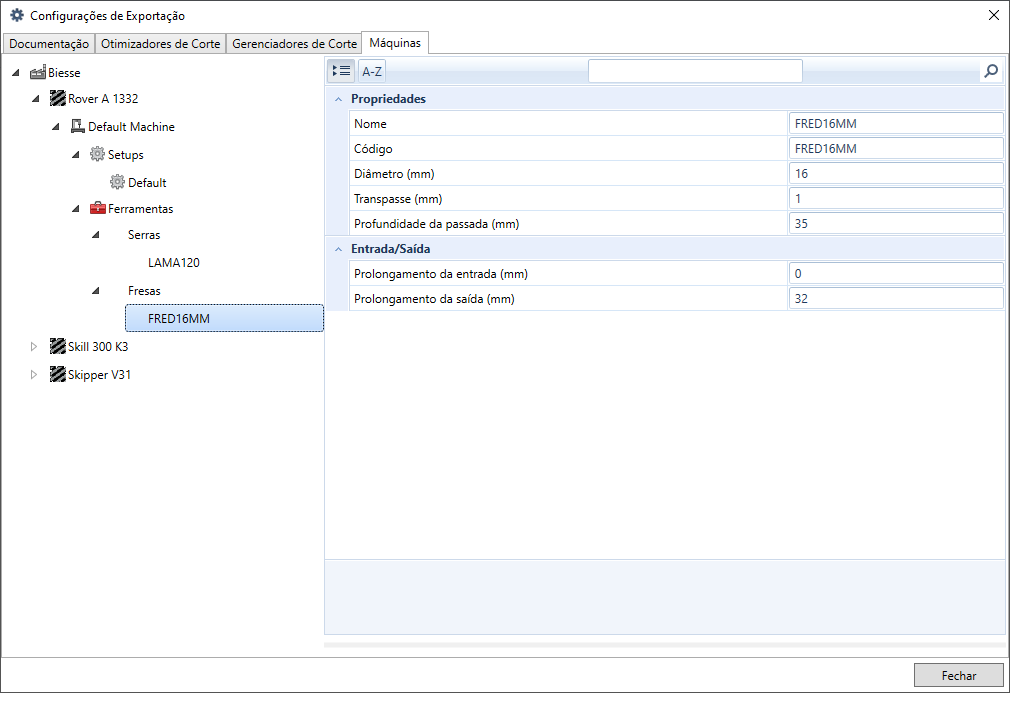Edit the Diâmetro (mm) value
The image size is (1015, 701).
(896, 173)
